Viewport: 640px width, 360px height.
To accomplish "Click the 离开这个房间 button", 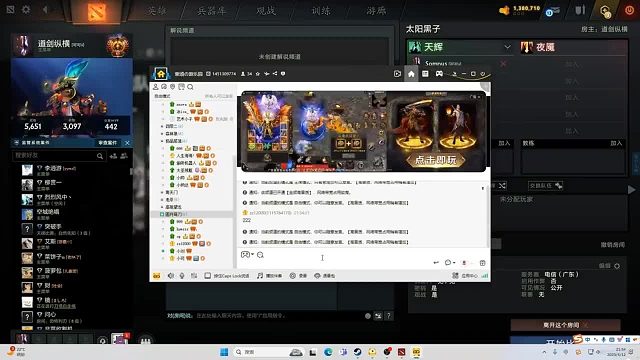I will click(x=565, y=325).
